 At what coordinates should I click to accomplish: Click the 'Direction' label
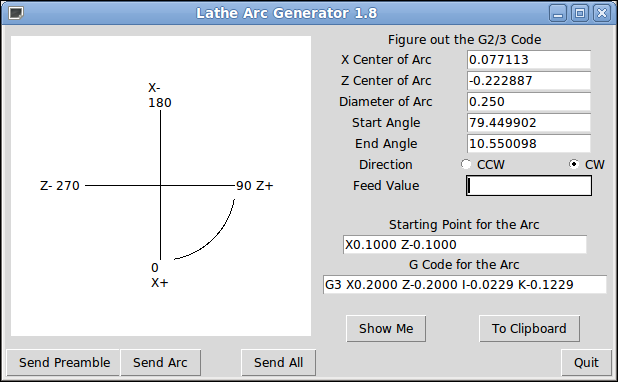[385, 164]
